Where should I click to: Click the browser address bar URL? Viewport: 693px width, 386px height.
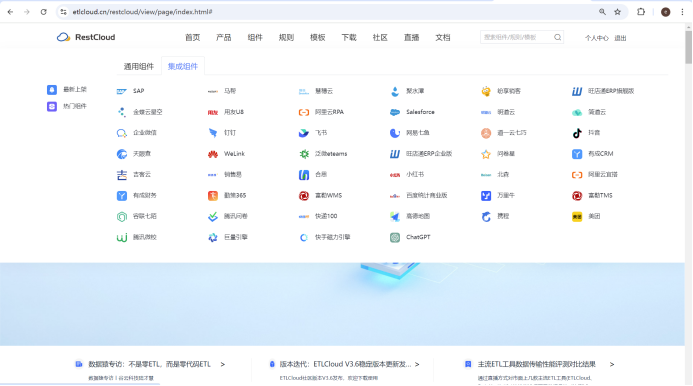[142, 12]
